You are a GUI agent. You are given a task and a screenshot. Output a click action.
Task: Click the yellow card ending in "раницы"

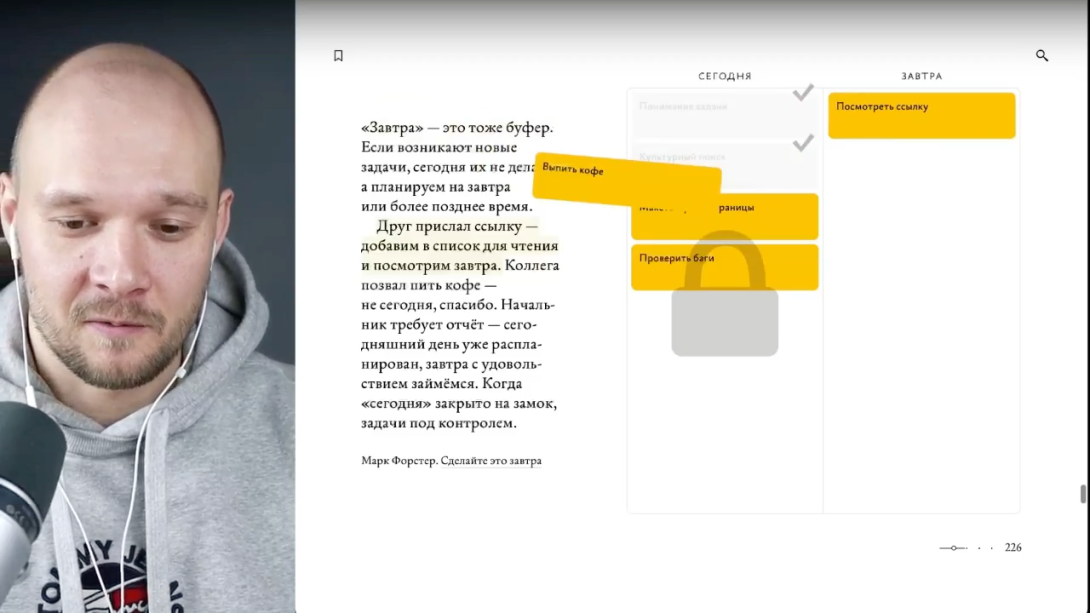724,217
